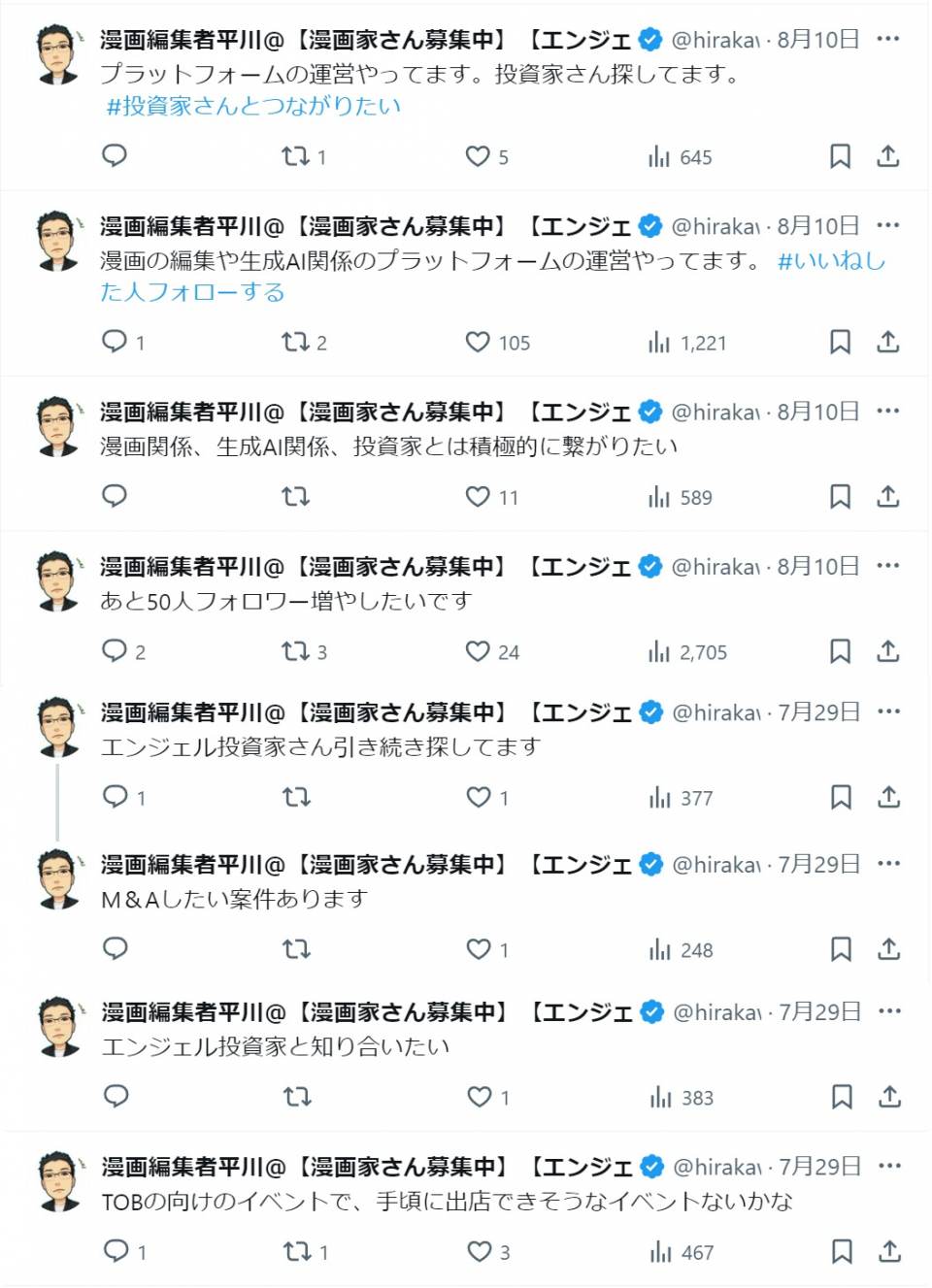The width and height of the screenshot is (932, 1288).
Task: Retweet the tweet with 2 retweets
Action: (x=295, y=342)
